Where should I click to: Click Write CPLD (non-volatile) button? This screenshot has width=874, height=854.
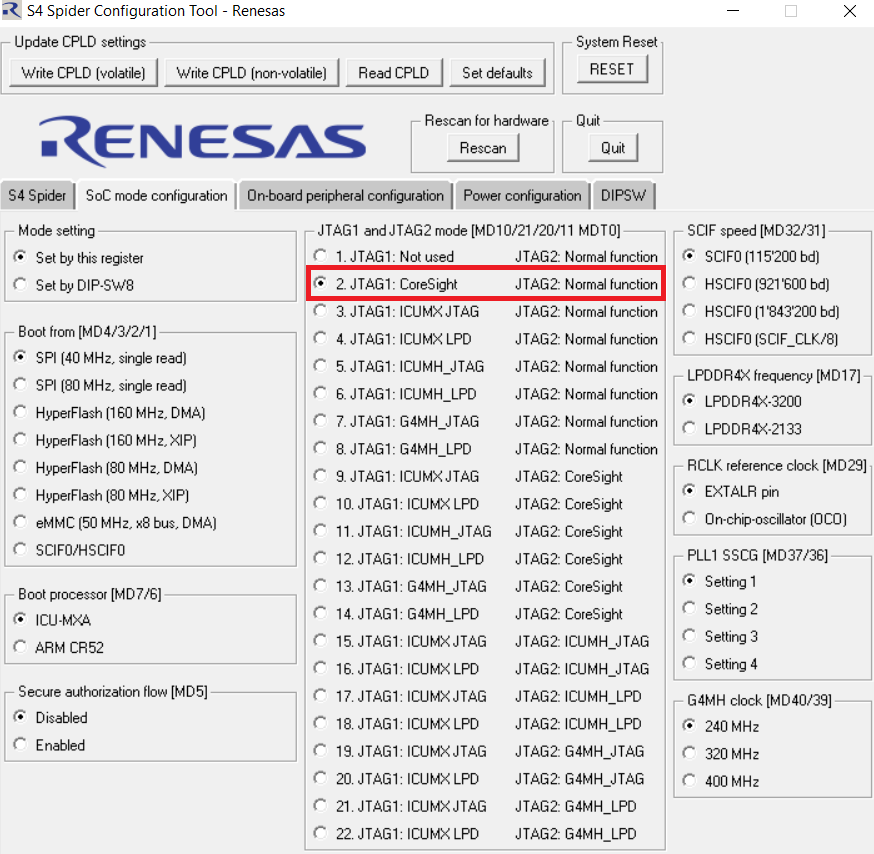(x=251, y=73)
